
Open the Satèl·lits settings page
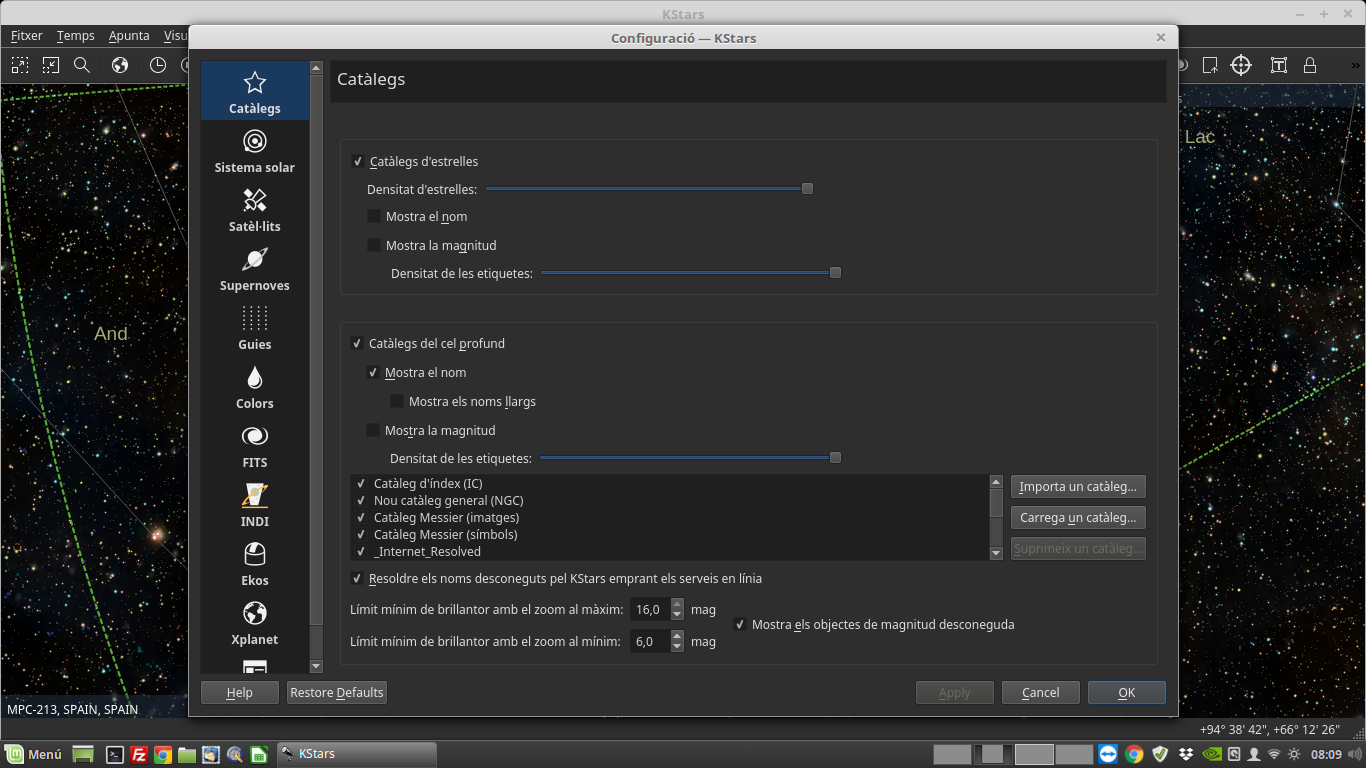(x=255, y=210)
